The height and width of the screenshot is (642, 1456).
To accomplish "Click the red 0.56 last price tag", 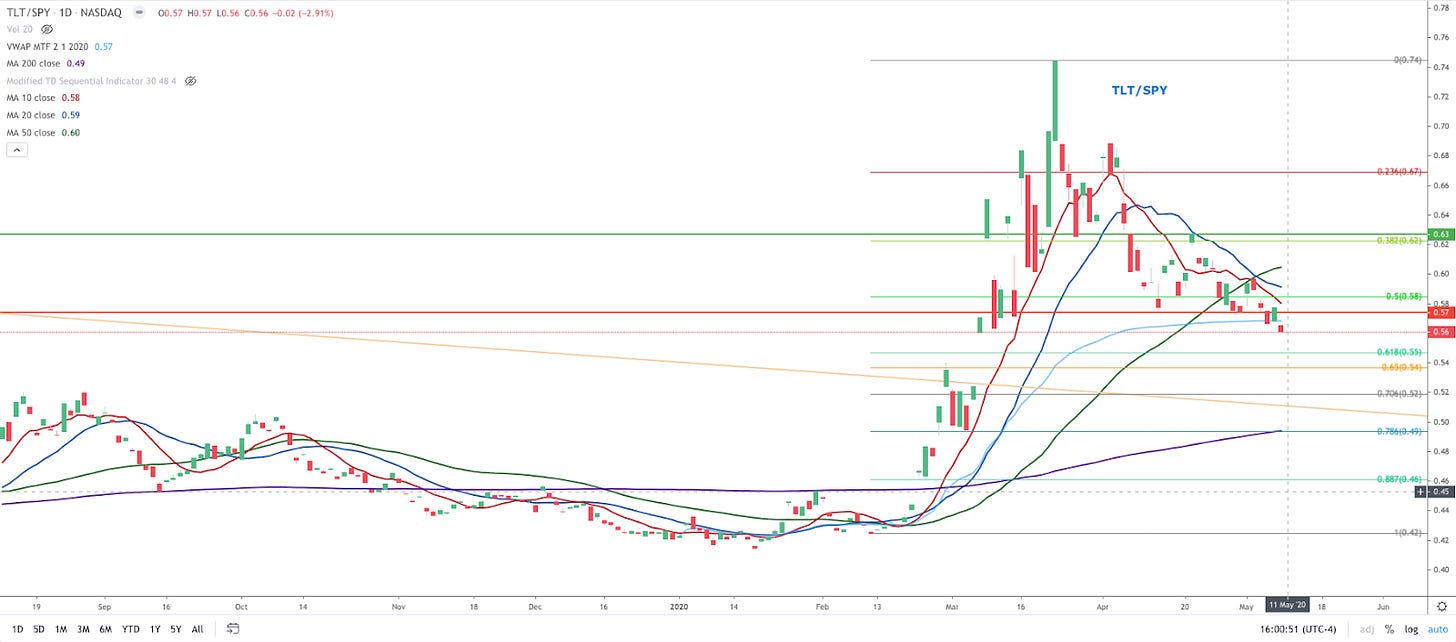I will coord(1439,331).
